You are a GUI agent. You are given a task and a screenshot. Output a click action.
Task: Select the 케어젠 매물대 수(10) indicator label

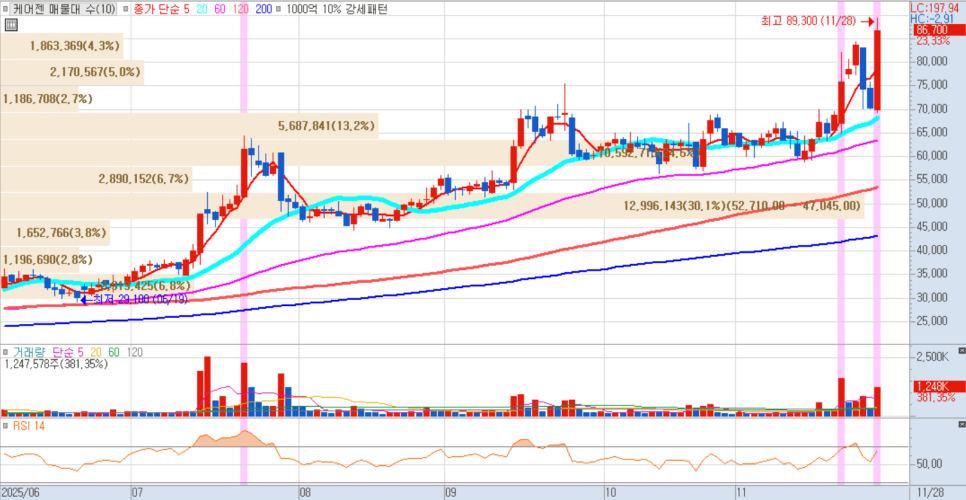(63, 10)
